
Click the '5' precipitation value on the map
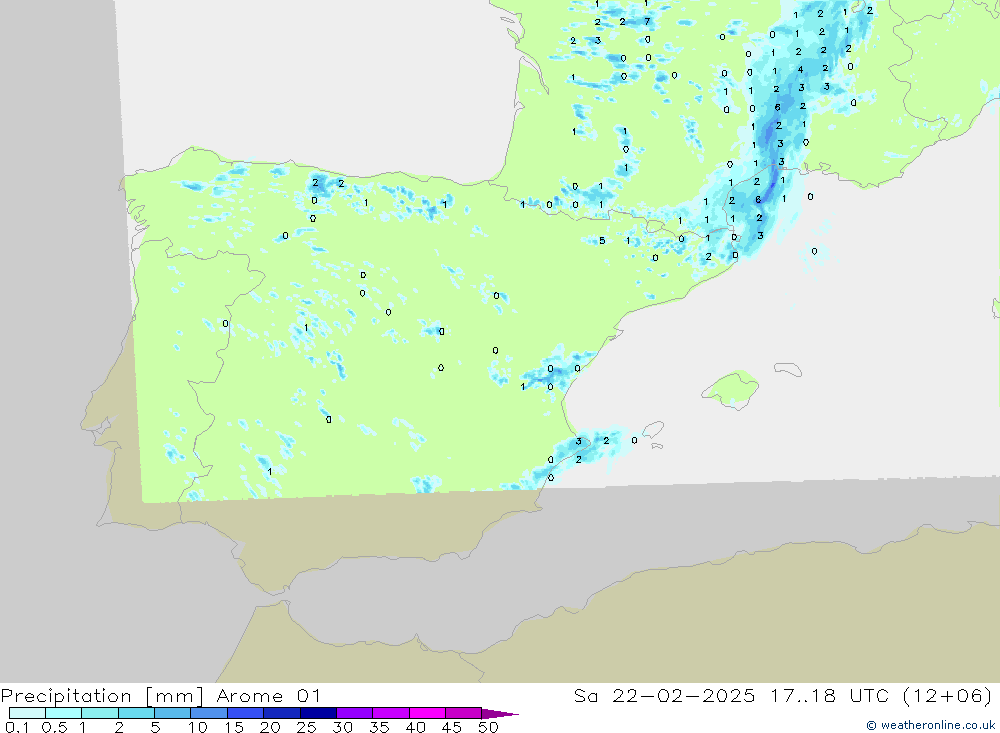[x=602, y=241]
